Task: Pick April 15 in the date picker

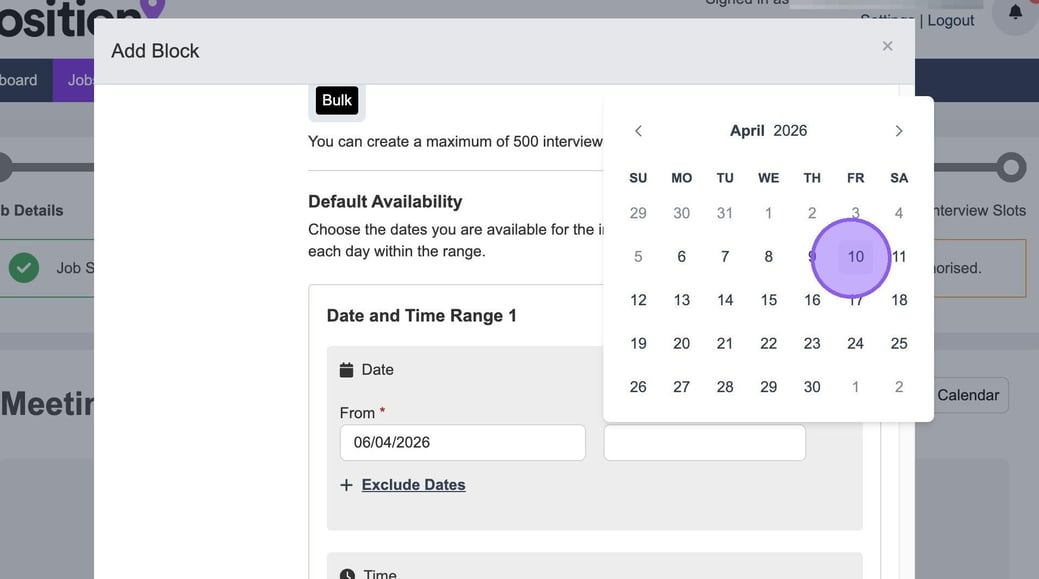Action: point(768,300)
